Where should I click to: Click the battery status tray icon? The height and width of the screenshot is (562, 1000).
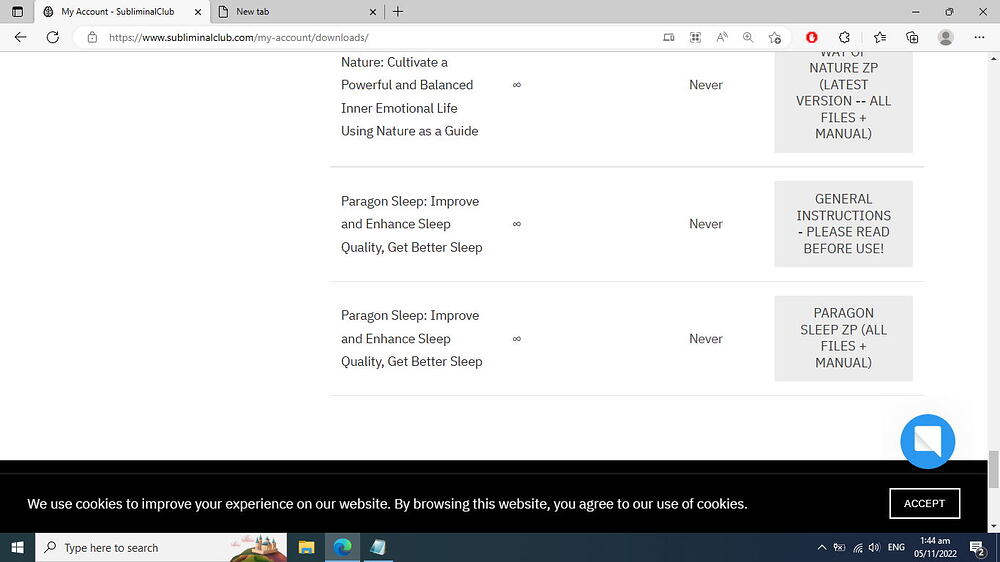839,547
